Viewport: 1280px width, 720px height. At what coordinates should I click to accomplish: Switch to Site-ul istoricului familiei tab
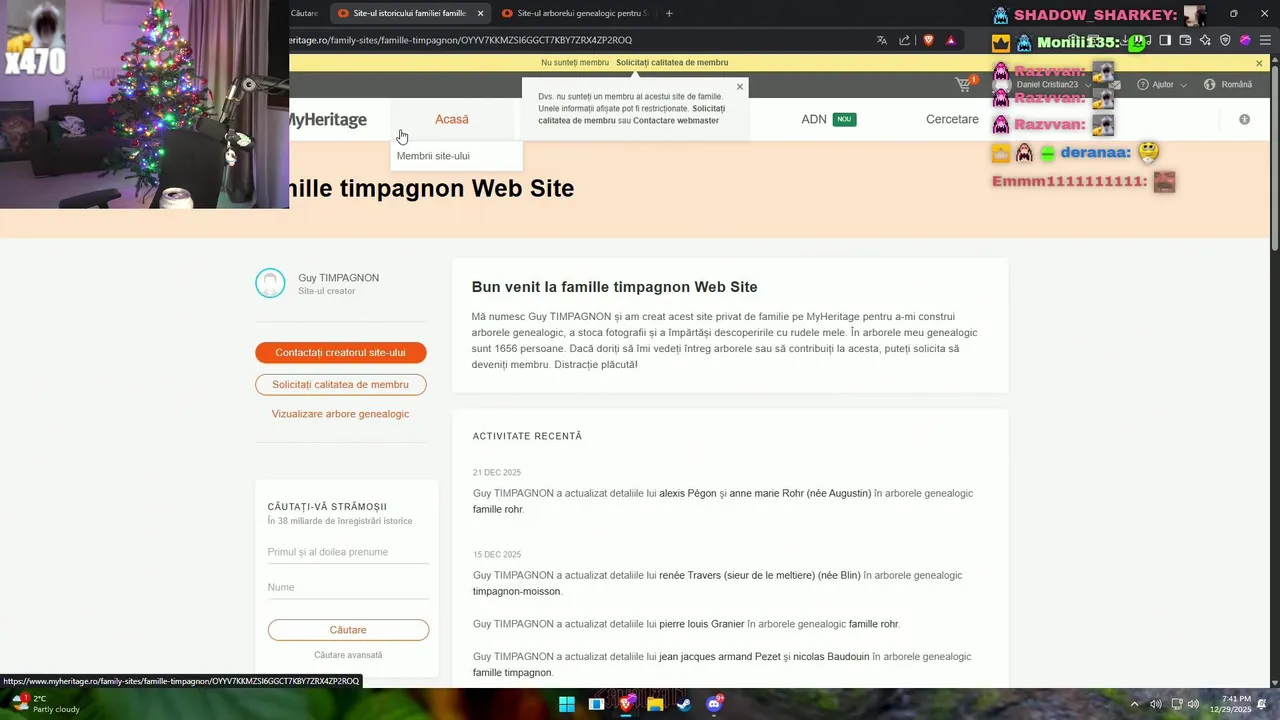[410, 13]
